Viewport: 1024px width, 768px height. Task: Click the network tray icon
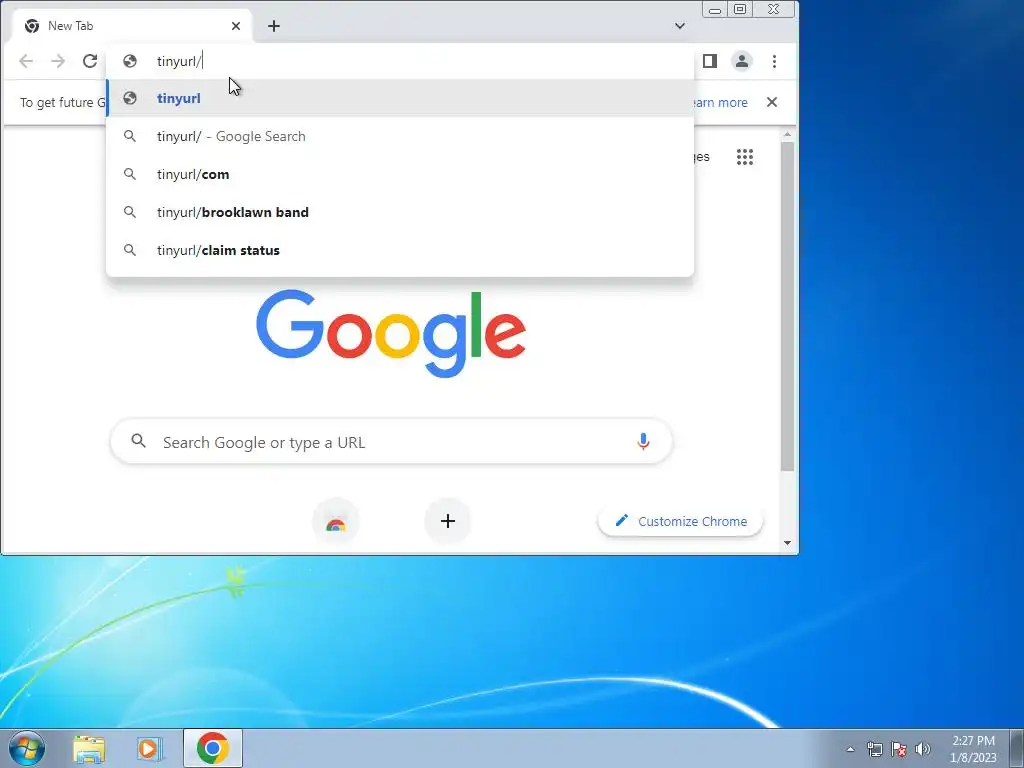pyautogui.click(x=874, y=749)
